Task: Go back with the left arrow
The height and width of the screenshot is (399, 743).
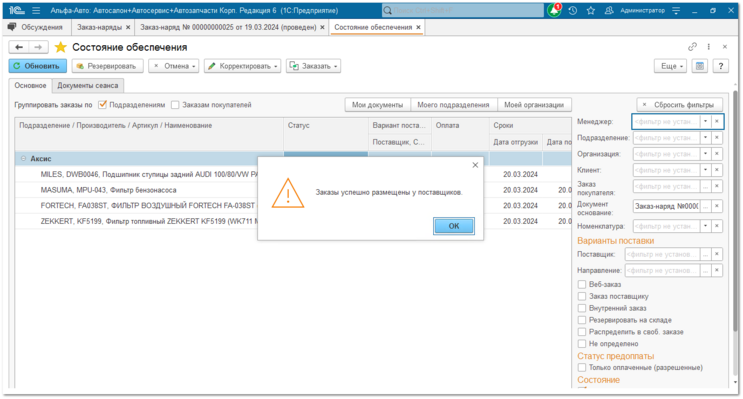Action: pos(19,47)
